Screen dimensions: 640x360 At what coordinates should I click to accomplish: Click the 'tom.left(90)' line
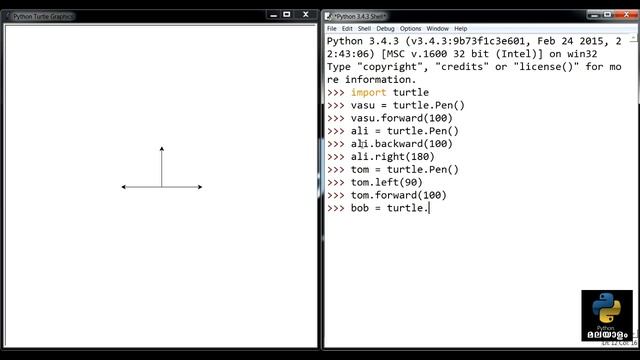click(387, 182)
